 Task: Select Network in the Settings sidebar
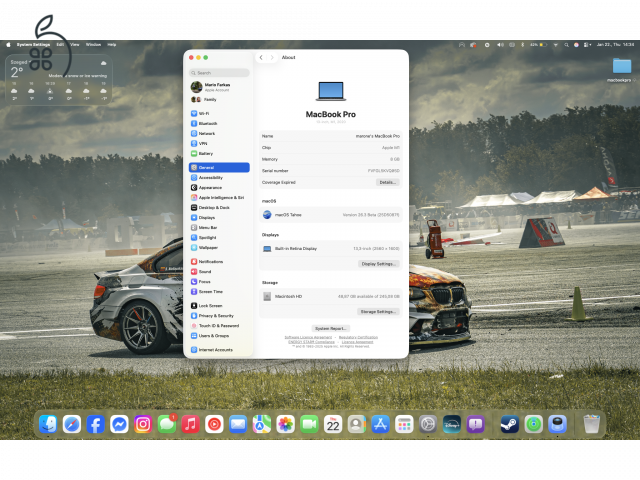pyautogui.click(x=219, y=133)
